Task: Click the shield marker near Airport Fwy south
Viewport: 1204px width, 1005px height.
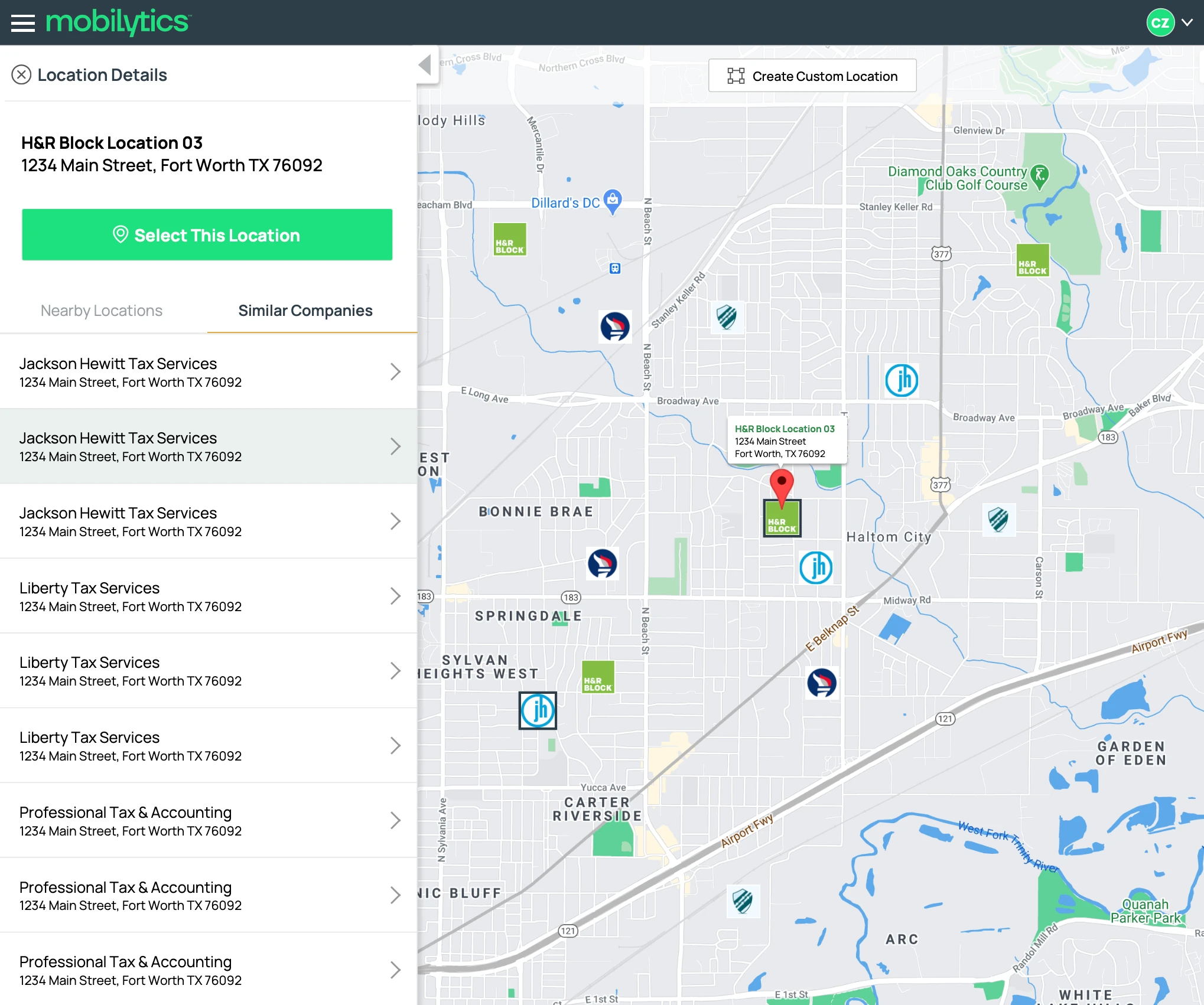Action: [743, 901]
